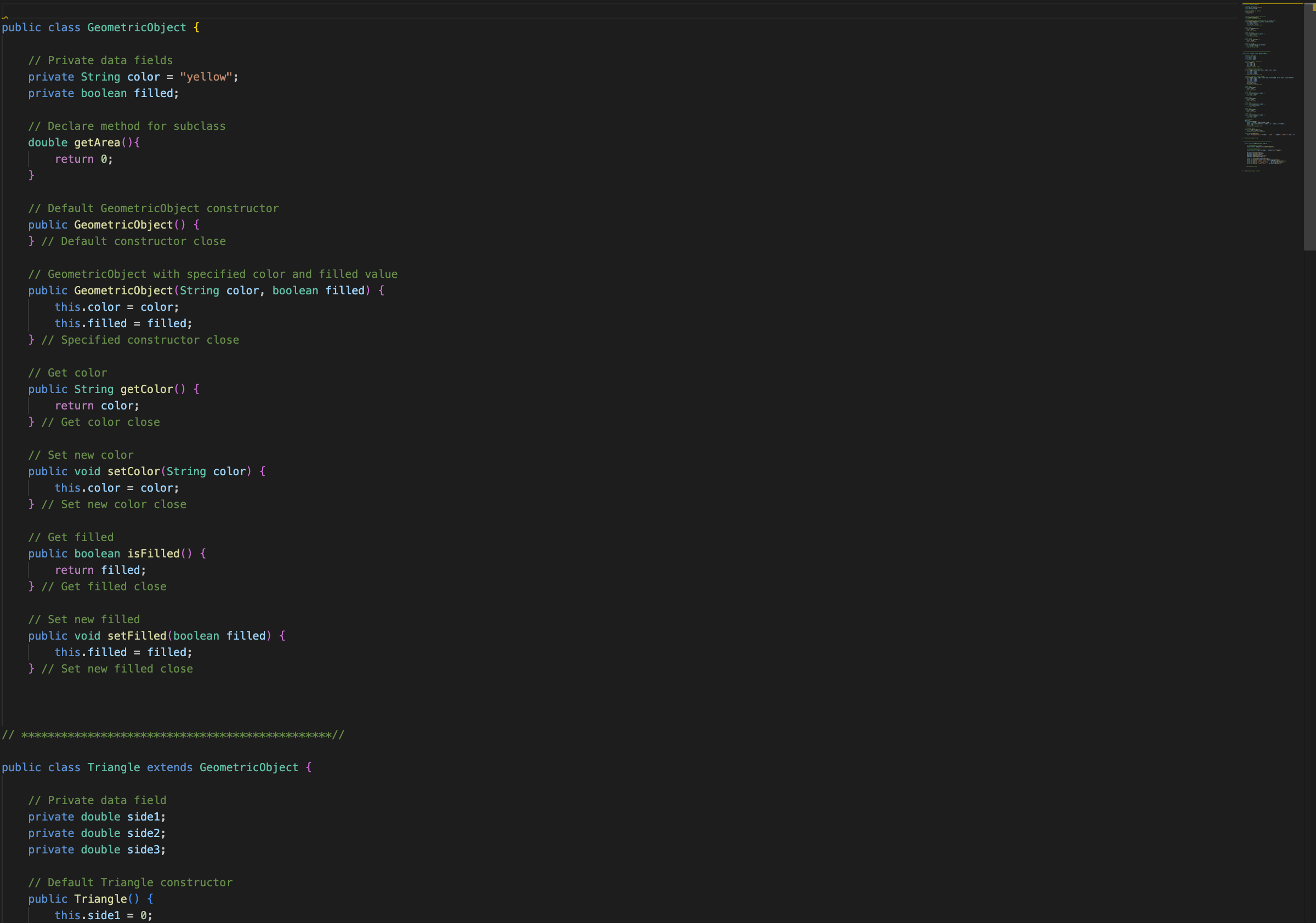Click the vertical scrollbar thumb
Image resolution: width=1316 pixels, height=923 pixels.
coord(1309,126)
